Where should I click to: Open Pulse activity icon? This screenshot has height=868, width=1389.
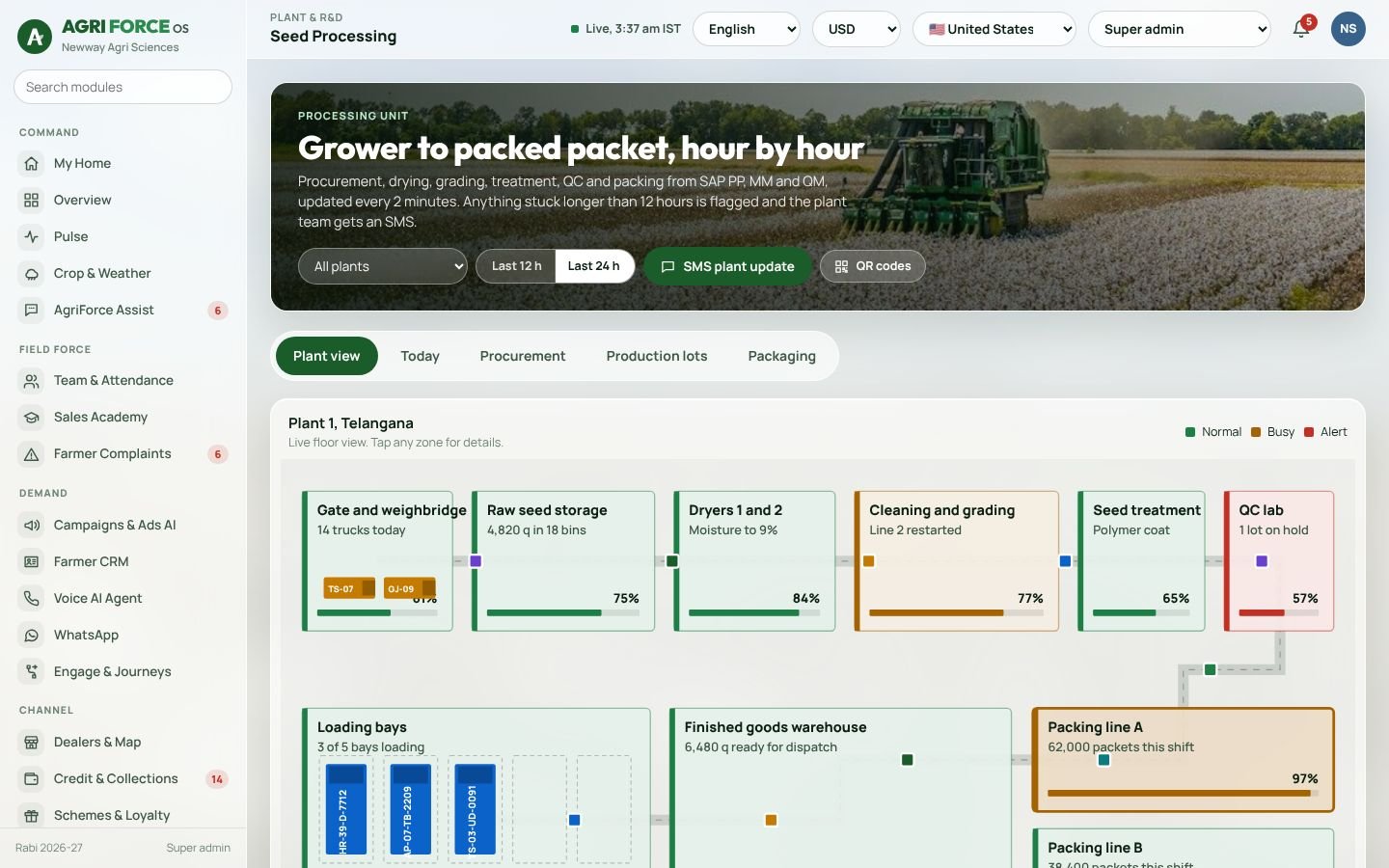(32, 237)
